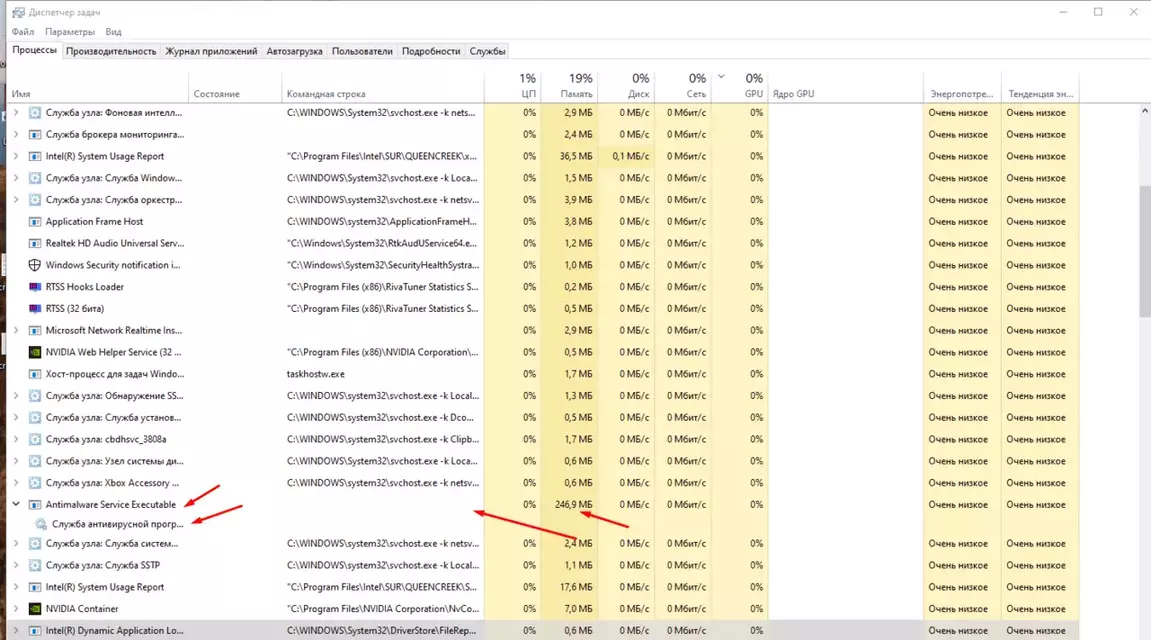Switch to the Автозагрузка tab

(294, 51)
